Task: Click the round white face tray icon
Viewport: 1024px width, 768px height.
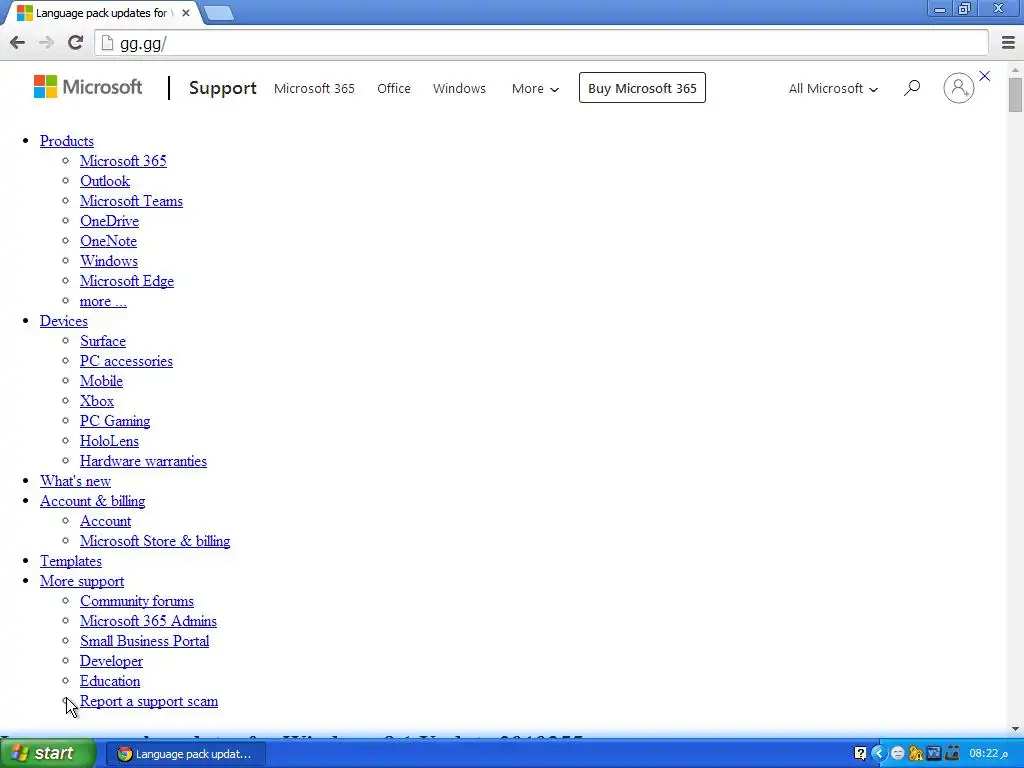Action: (897, 754)
